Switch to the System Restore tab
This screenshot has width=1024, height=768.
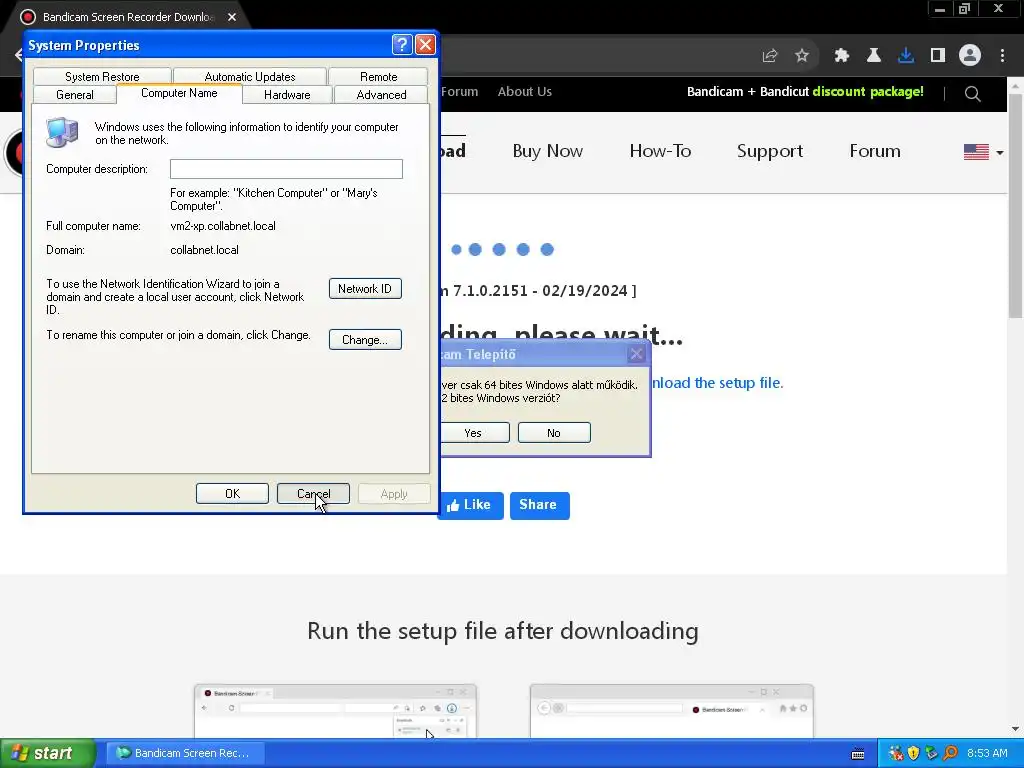click(x=103, y=76)
